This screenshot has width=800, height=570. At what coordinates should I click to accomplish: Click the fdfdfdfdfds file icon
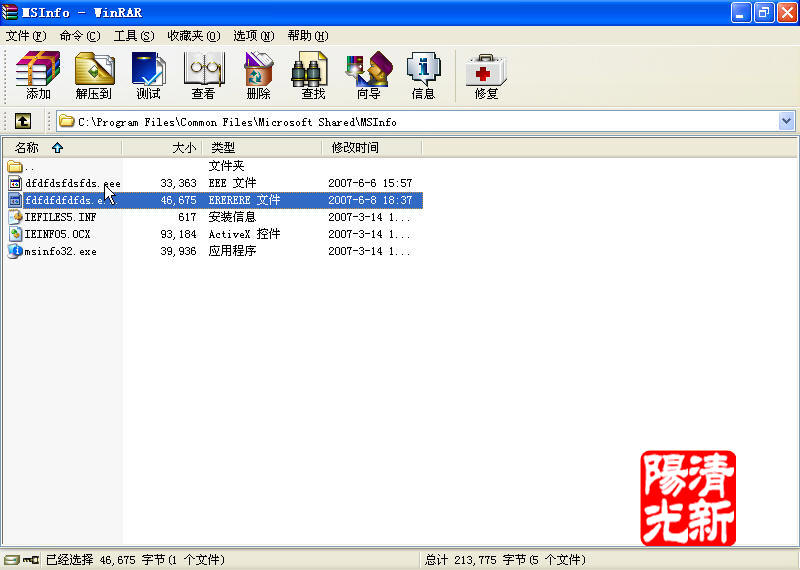pos(15,200)
